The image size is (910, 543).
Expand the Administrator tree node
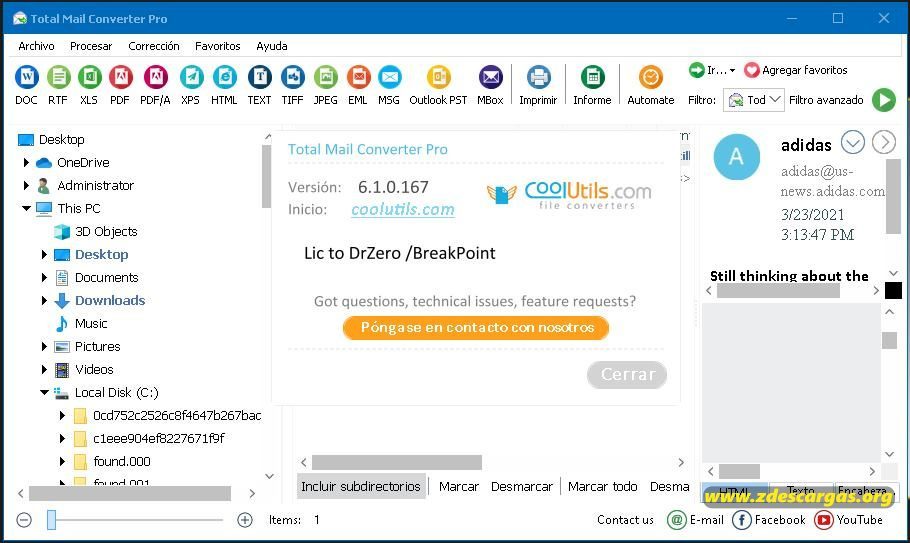[x=26, y=186]
